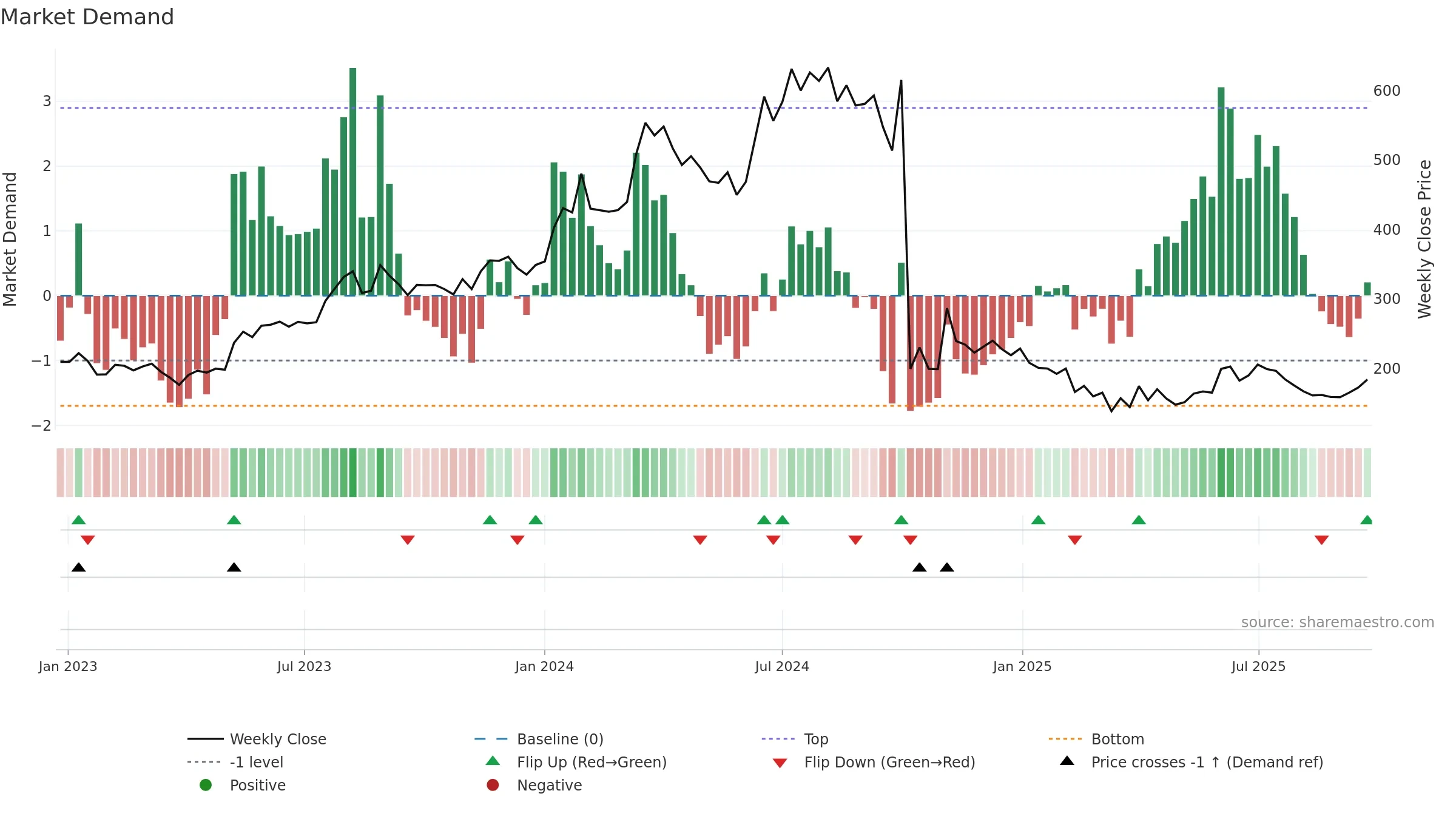Click the 200 price axis tick label
This screenshot has width=1456, height=819.
pyautogui.click(x=1387, y=368)
